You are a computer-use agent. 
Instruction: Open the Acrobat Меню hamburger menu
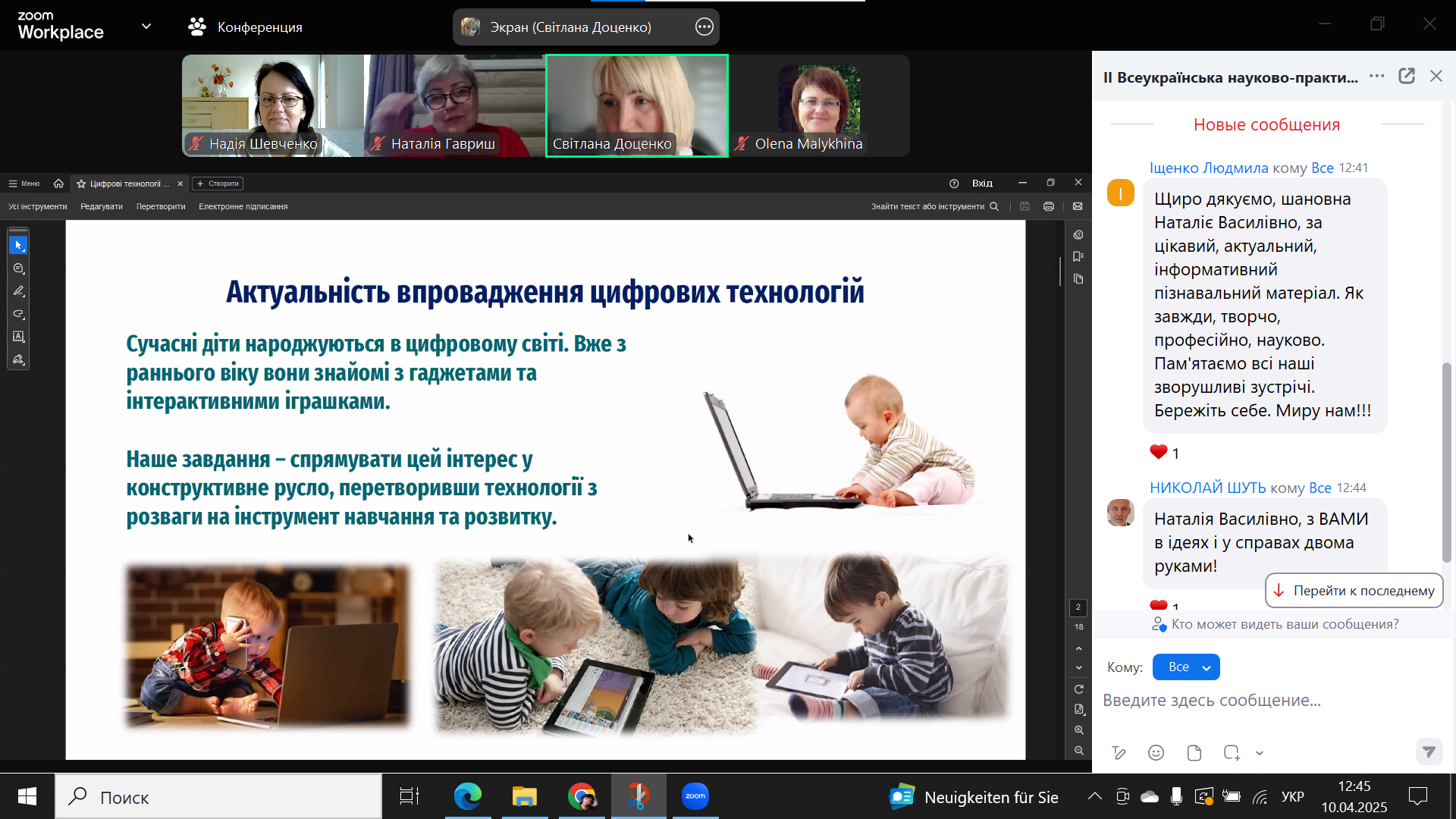coord(24,184)
